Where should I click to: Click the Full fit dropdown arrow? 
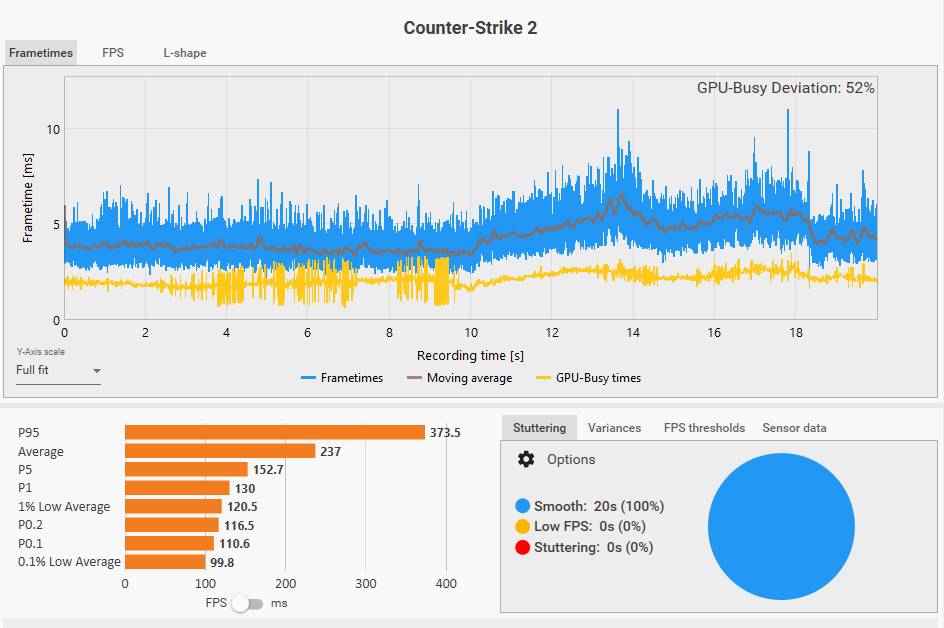96,371
